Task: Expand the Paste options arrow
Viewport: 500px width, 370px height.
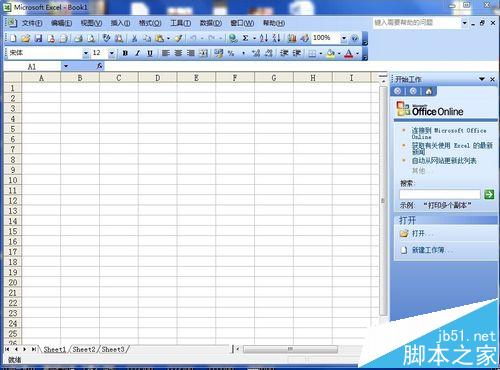Action: [x=168, y=38]
